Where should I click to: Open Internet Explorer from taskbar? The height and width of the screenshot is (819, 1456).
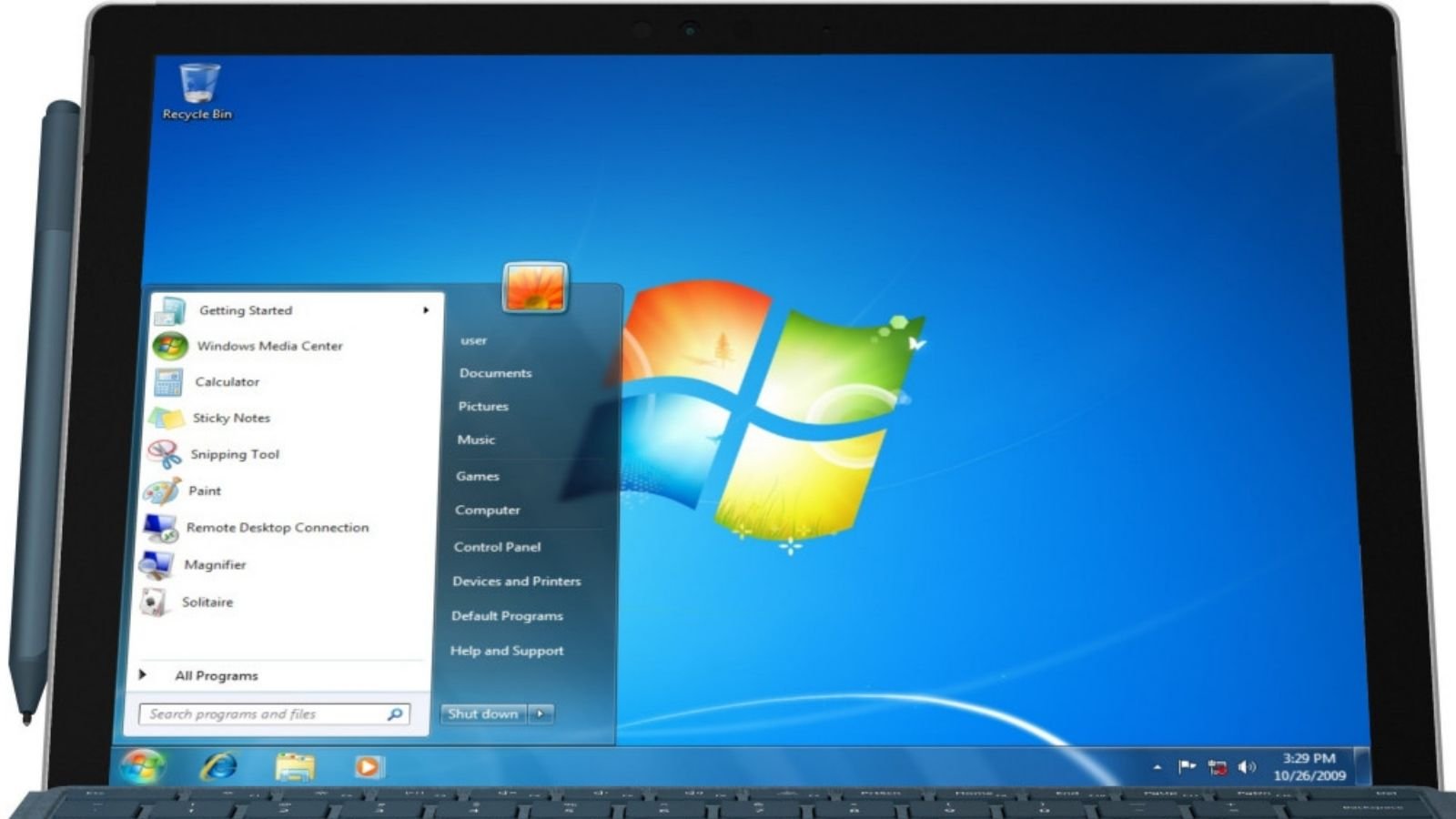click(218, 766)
